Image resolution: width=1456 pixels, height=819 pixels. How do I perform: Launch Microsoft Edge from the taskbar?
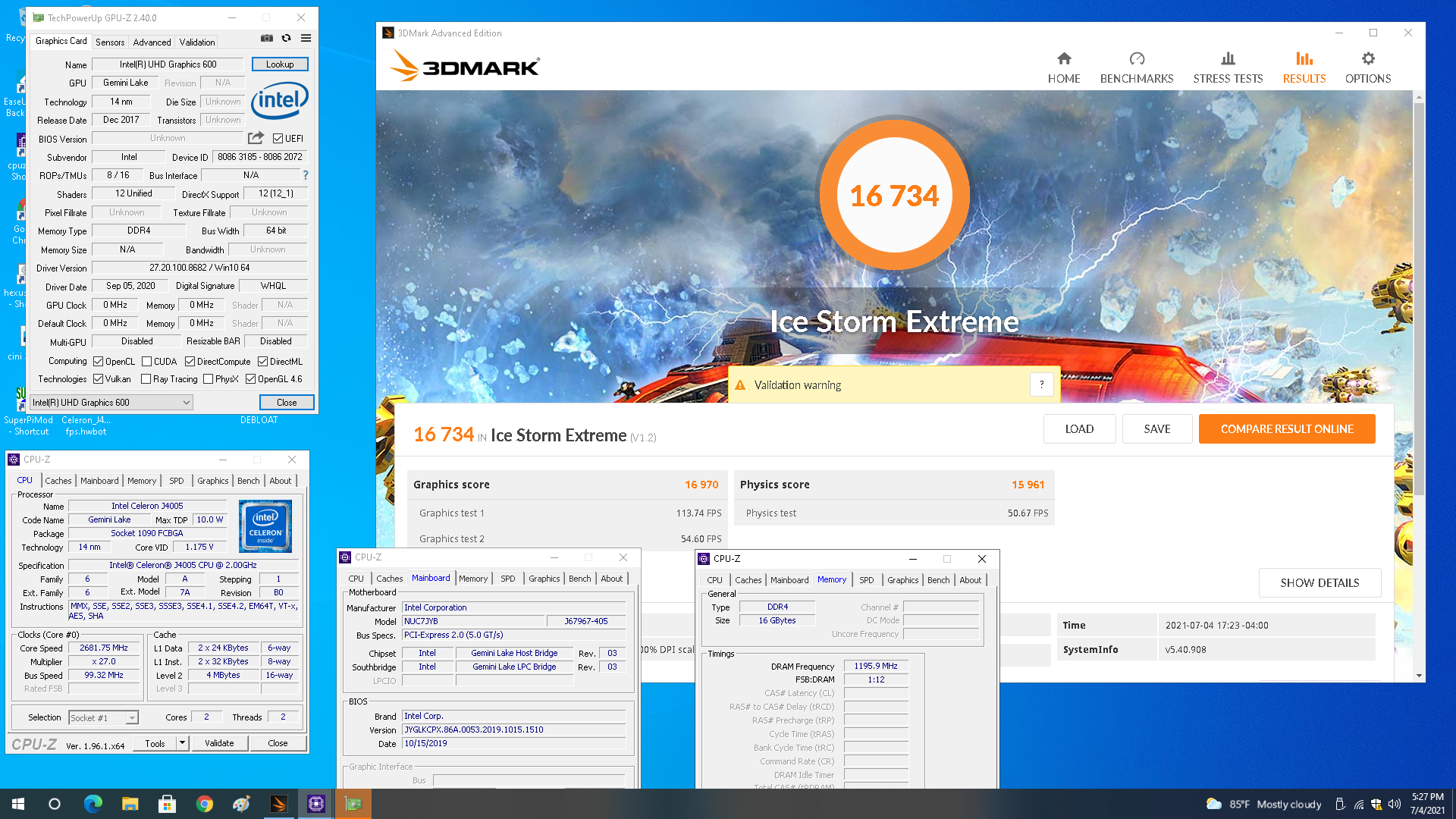click(x=93, y=804)
